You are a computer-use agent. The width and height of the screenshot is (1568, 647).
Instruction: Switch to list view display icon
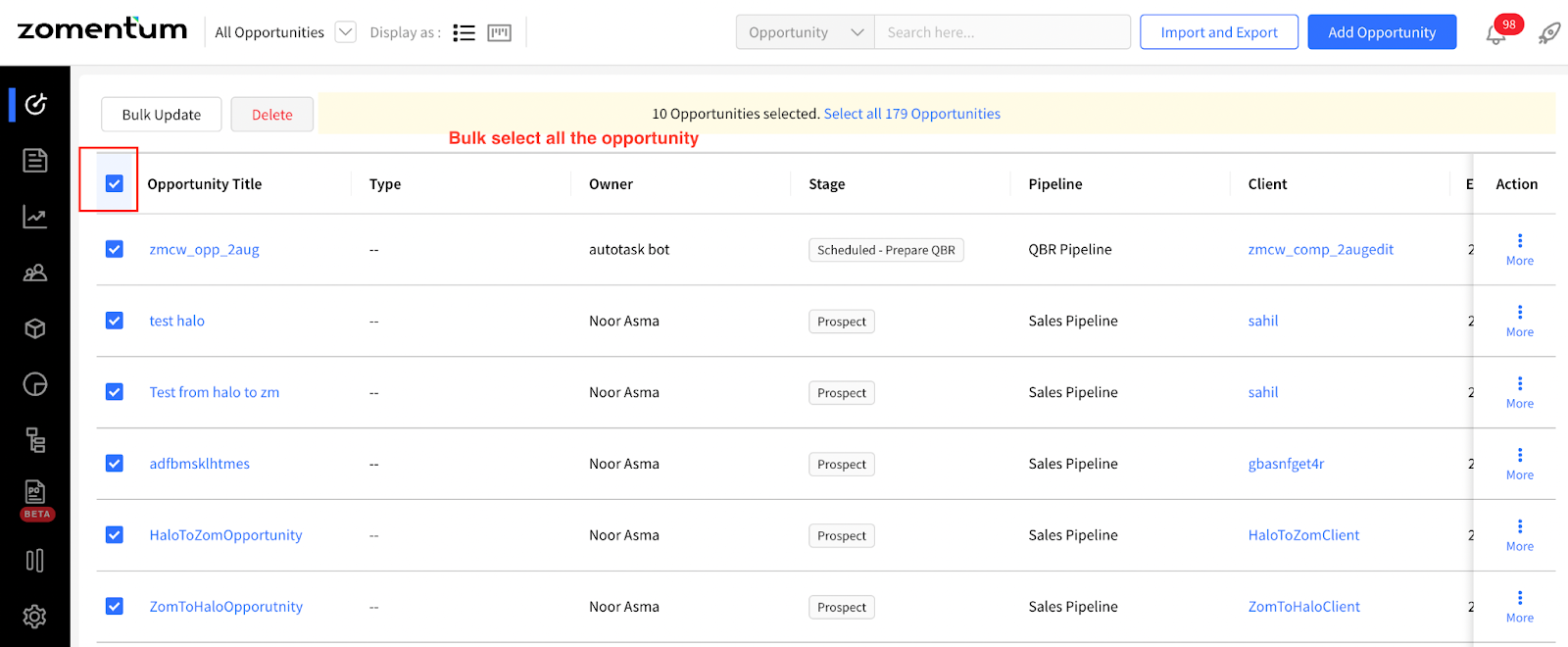pos(464,33)
